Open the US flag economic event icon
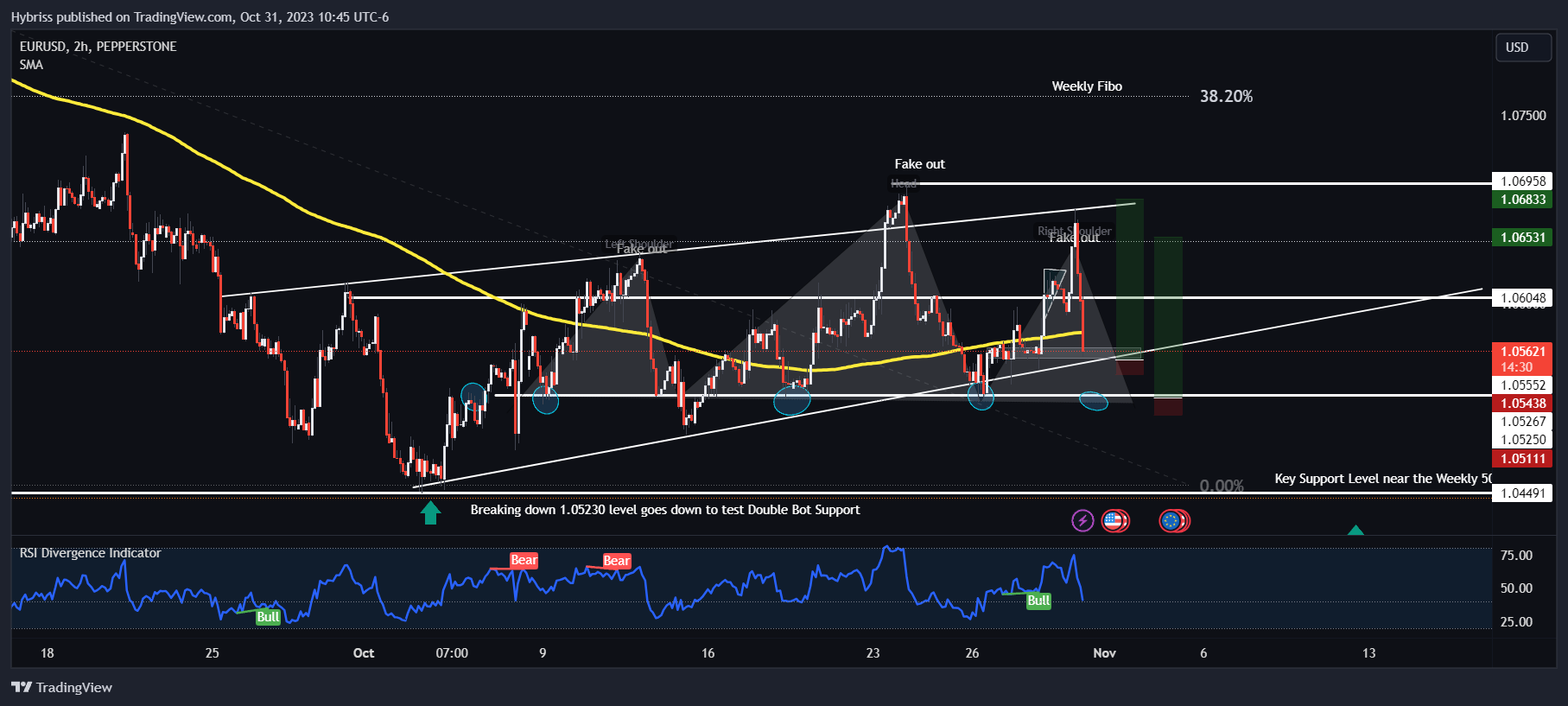This screenshot has width=1568, height=706. point(1114,520)
